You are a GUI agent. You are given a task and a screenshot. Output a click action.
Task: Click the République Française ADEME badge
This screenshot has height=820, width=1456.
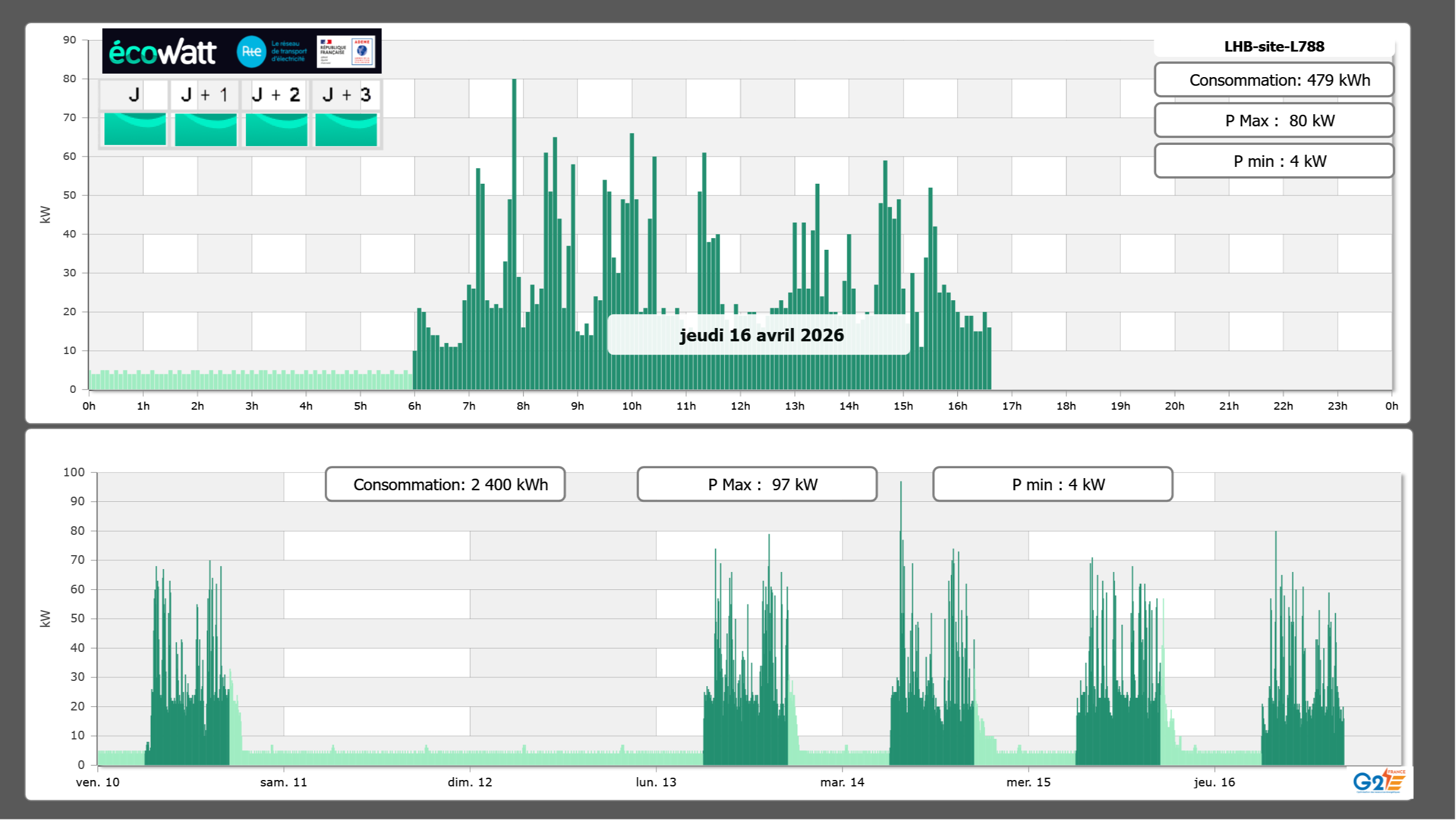pos(346,52)
